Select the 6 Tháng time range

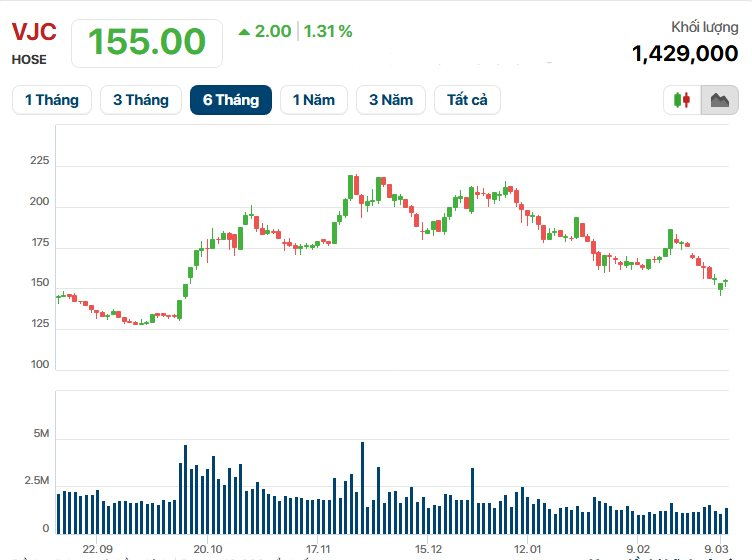click(231, 100)
